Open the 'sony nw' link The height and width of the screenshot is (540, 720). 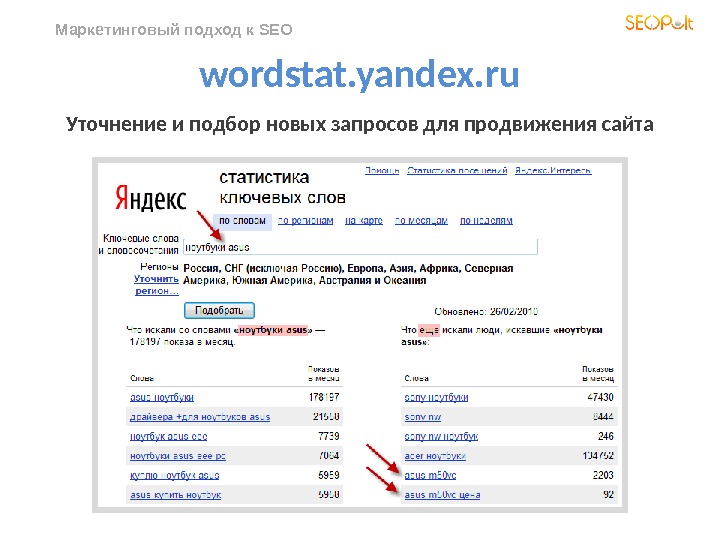click(422, 417)
